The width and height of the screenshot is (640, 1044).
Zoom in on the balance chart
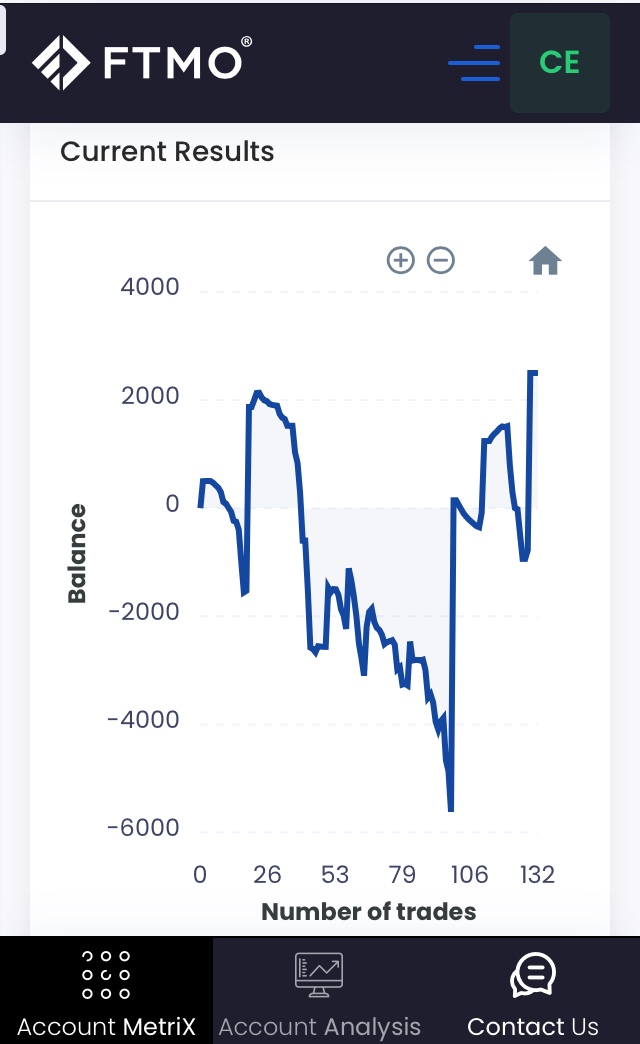point(400,261)
